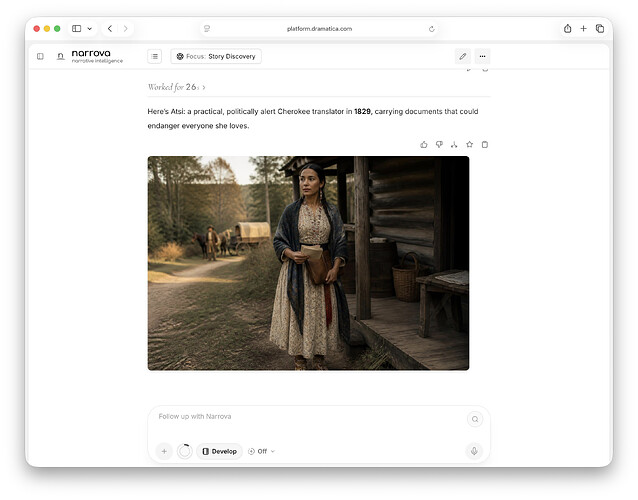
Task: Open the three-dot more options menu
Action: click(x=482, y=56)
